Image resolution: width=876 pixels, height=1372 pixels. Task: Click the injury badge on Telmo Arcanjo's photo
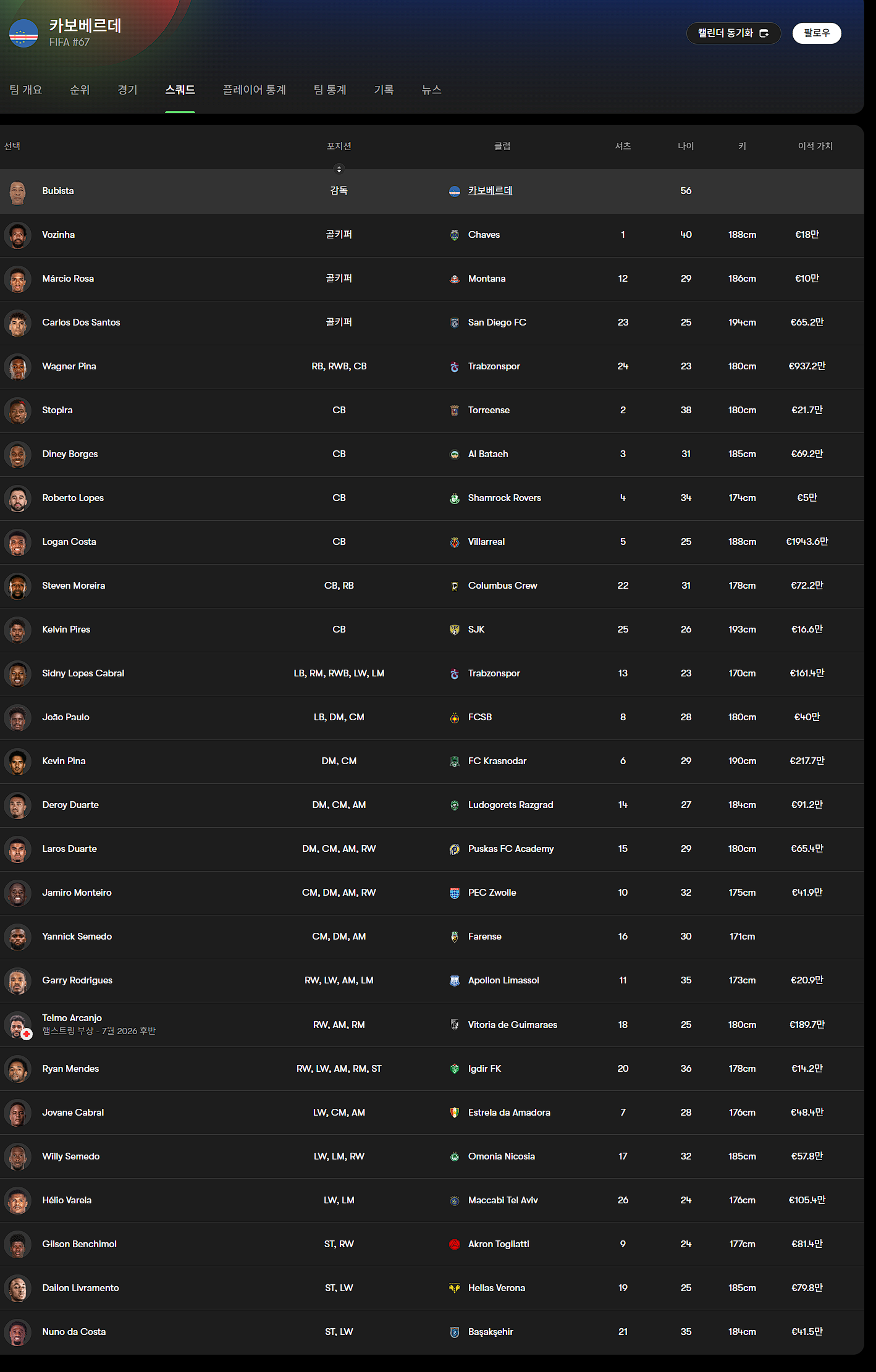pos(27,1034)
